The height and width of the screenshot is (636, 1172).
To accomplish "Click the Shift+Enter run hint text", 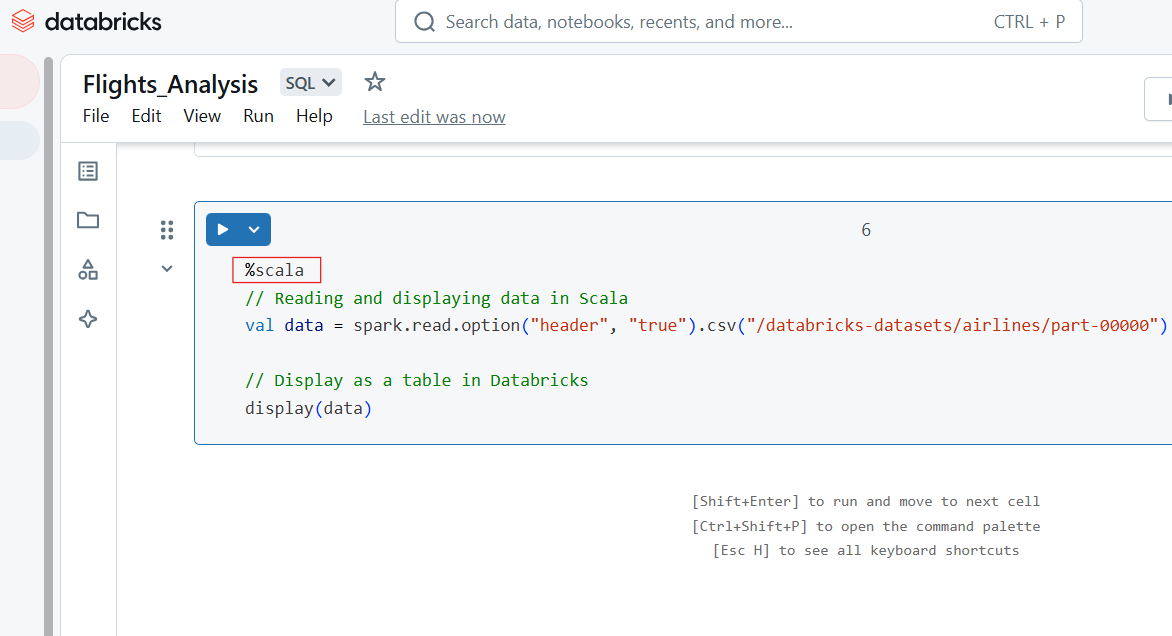I will (866, 501).
